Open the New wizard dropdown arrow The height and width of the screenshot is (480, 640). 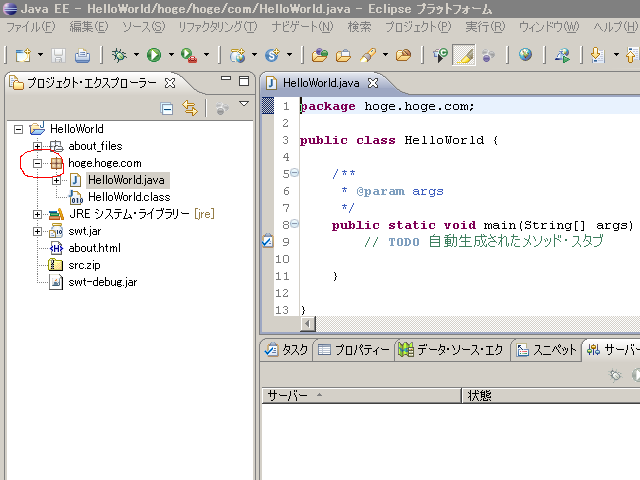click(x=40, y=54)
